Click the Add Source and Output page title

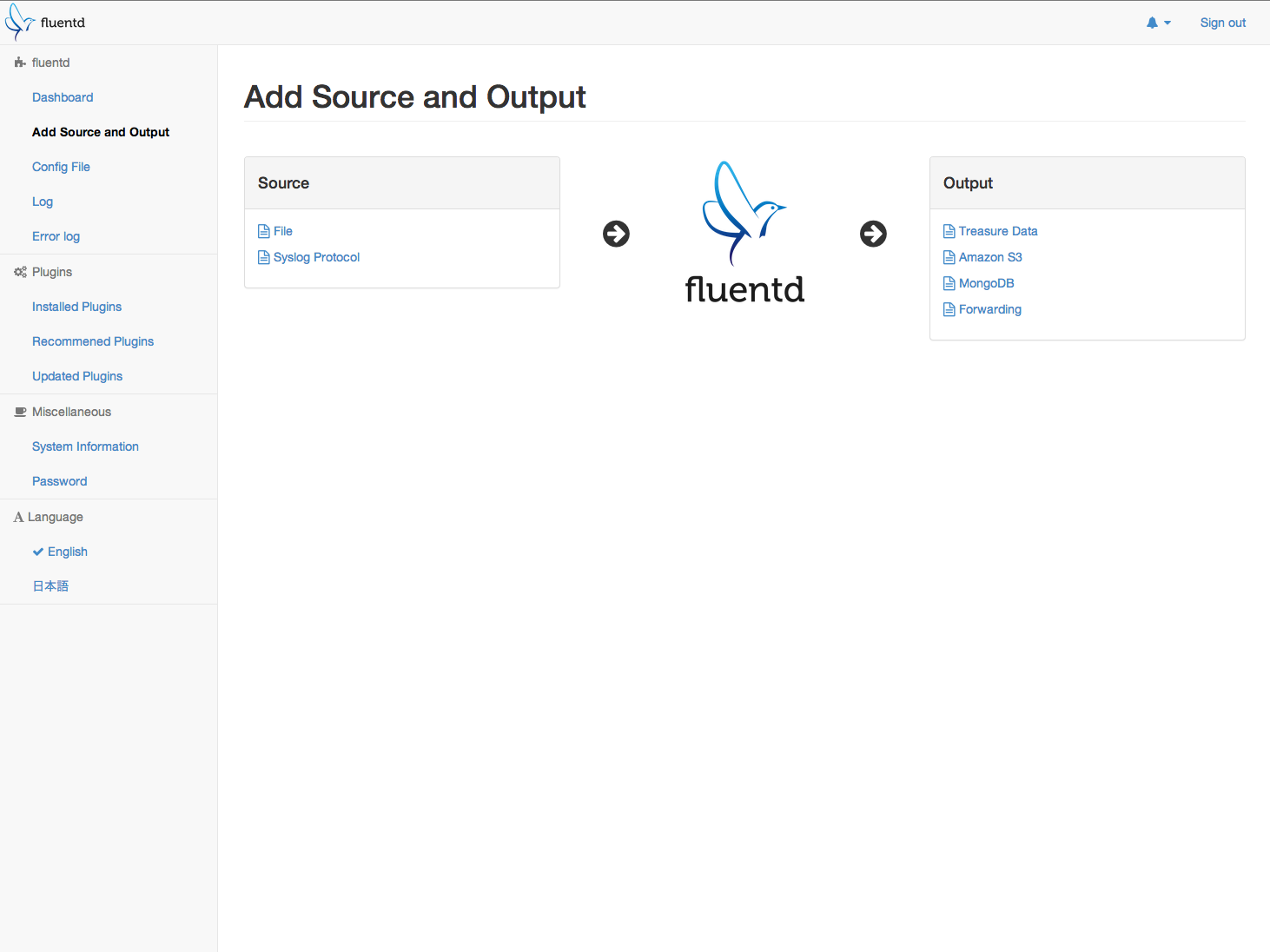tap(415, 97)
